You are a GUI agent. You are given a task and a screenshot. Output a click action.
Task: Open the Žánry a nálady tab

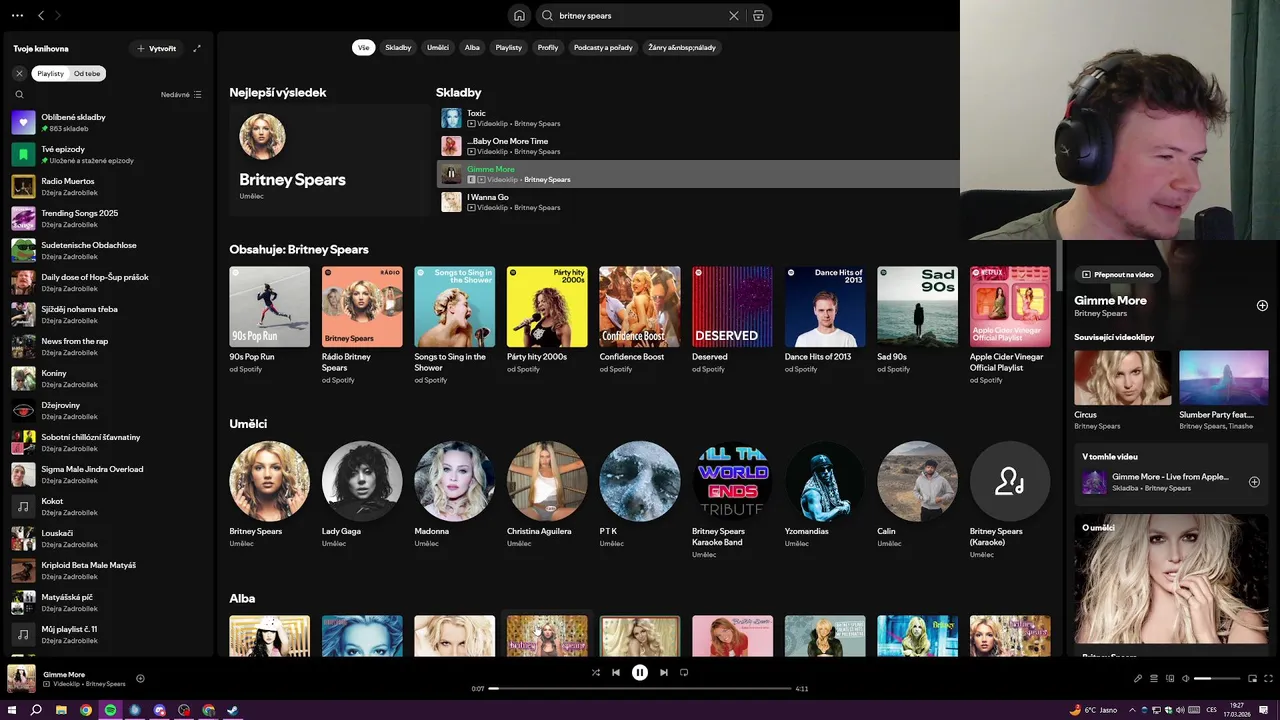(x=682, y=47)
